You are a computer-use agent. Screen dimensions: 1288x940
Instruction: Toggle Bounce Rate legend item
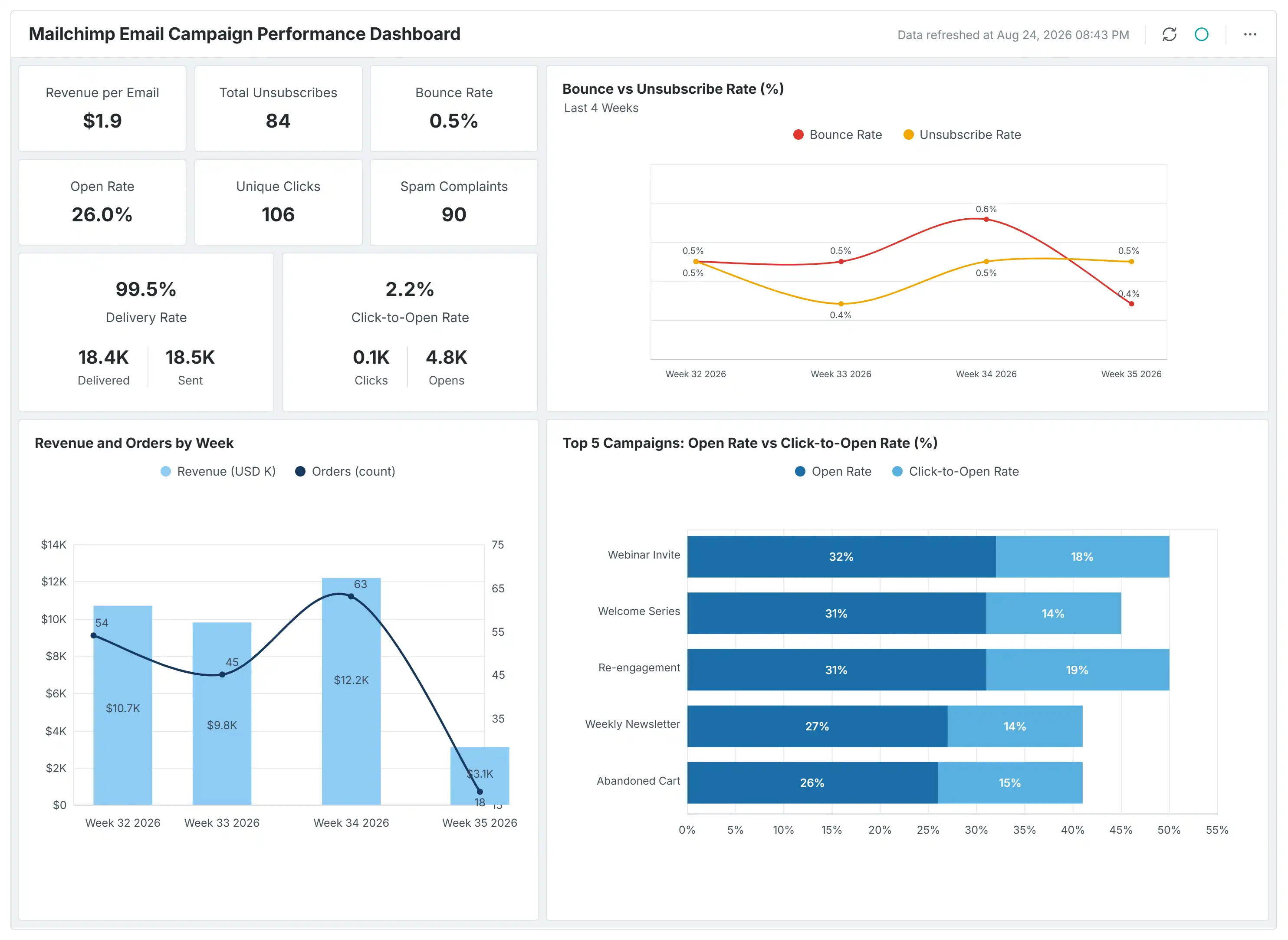coord(838,135)
